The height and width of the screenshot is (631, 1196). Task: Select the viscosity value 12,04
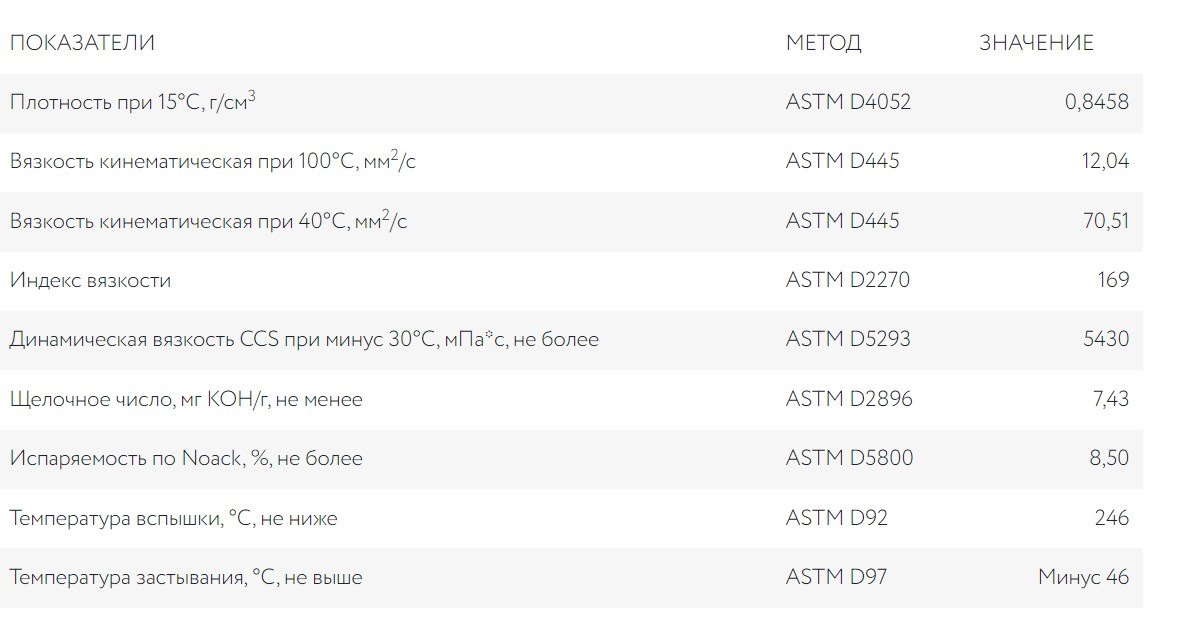tap(1105, 161)
